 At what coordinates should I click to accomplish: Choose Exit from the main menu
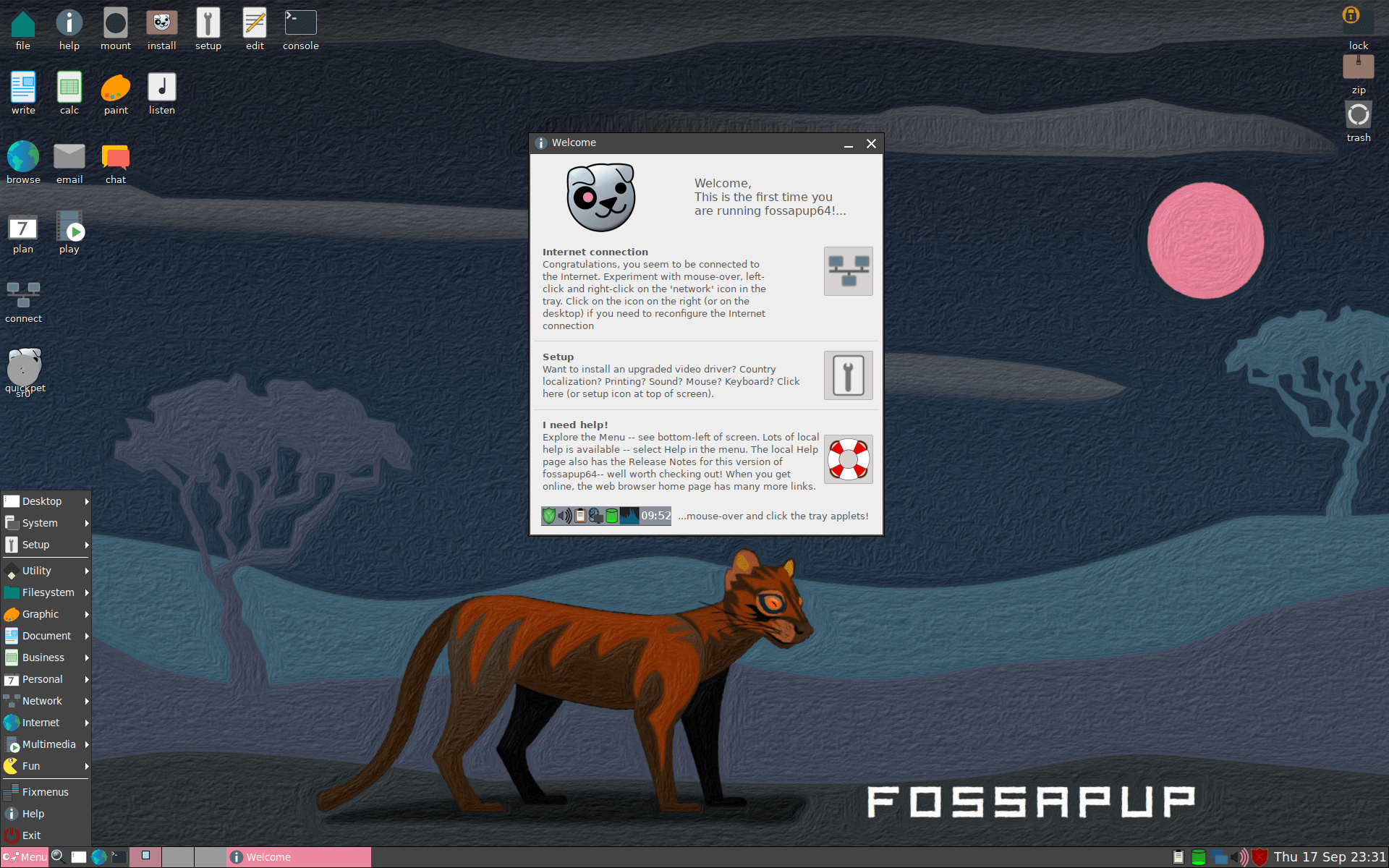pos(31,835)
